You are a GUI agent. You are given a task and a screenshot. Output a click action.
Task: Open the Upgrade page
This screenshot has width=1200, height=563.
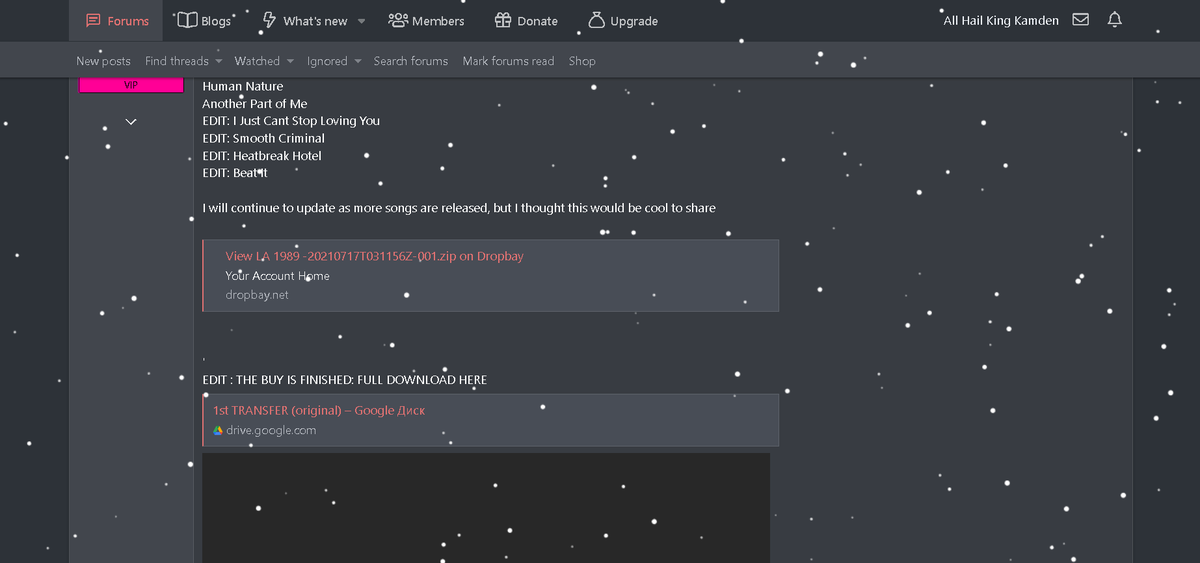622,20
